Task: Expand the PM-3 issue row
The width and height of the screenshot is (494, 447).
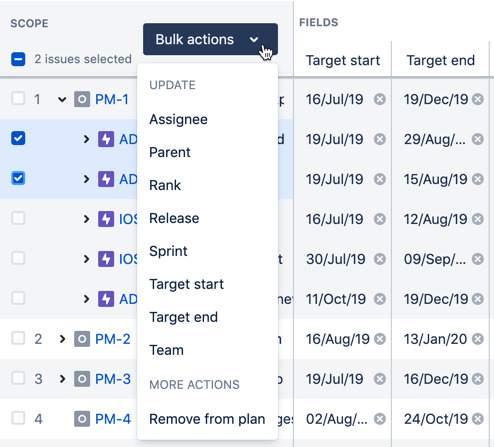Action: pyautogui.click(x=62, y=379)
